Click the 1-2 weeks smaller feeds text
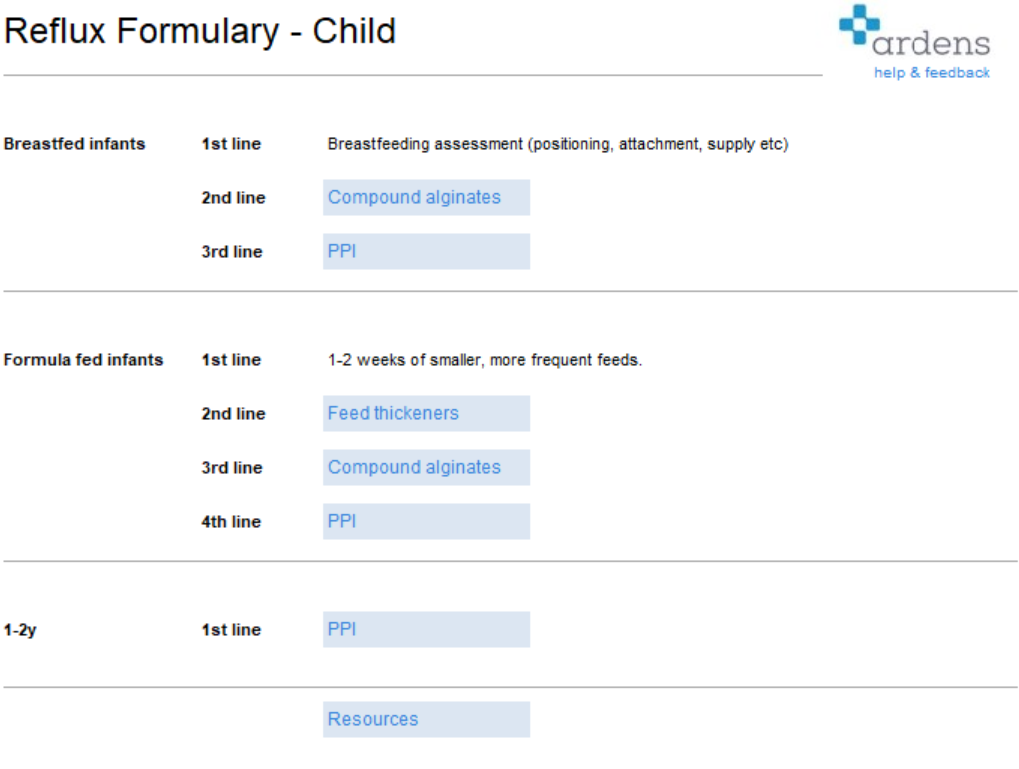This screenshot has width=1019, height=769. click(485, 359)
